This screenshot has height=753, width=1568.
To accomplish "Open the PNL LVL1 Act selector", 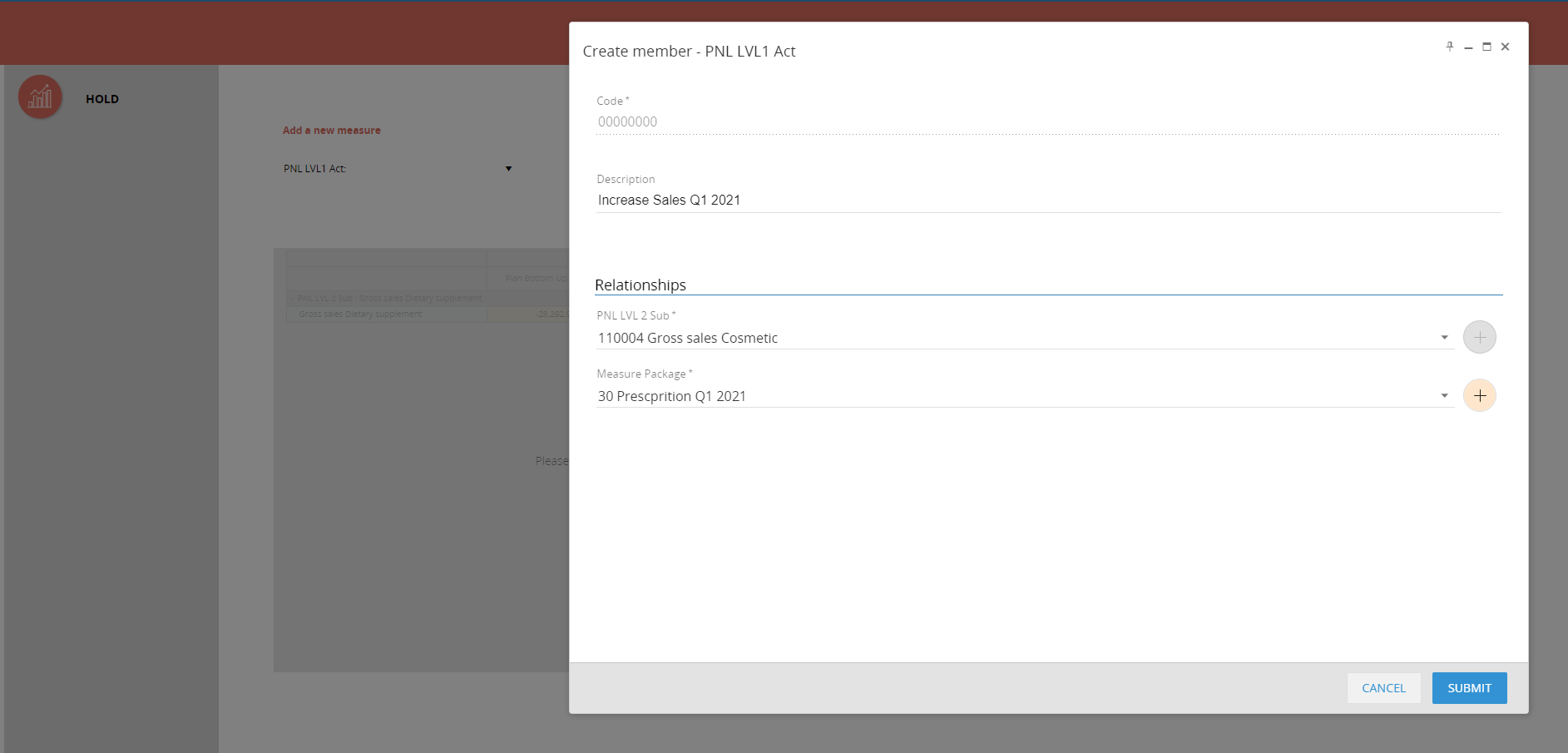I will tap(508, 169).
